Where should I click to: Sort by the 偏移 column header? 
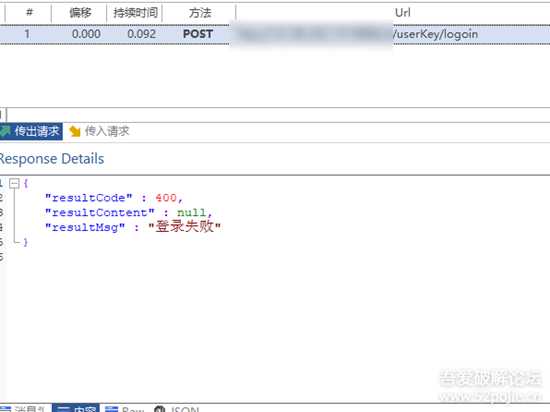tap(80, 13)
